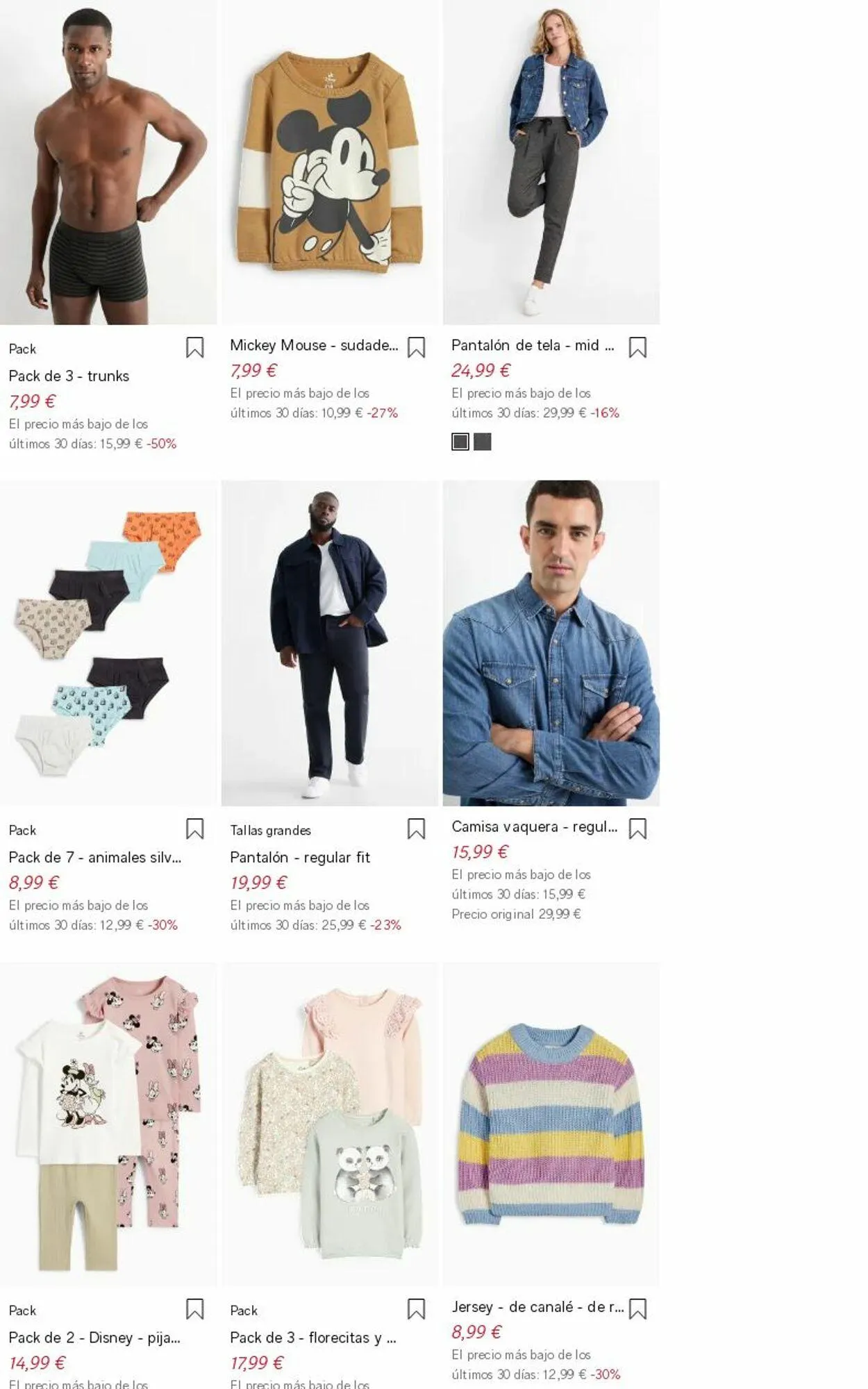868x1389 pixels.
Task: View the Mickey Mouse sweatshirt image
Action: pos(330,163)
